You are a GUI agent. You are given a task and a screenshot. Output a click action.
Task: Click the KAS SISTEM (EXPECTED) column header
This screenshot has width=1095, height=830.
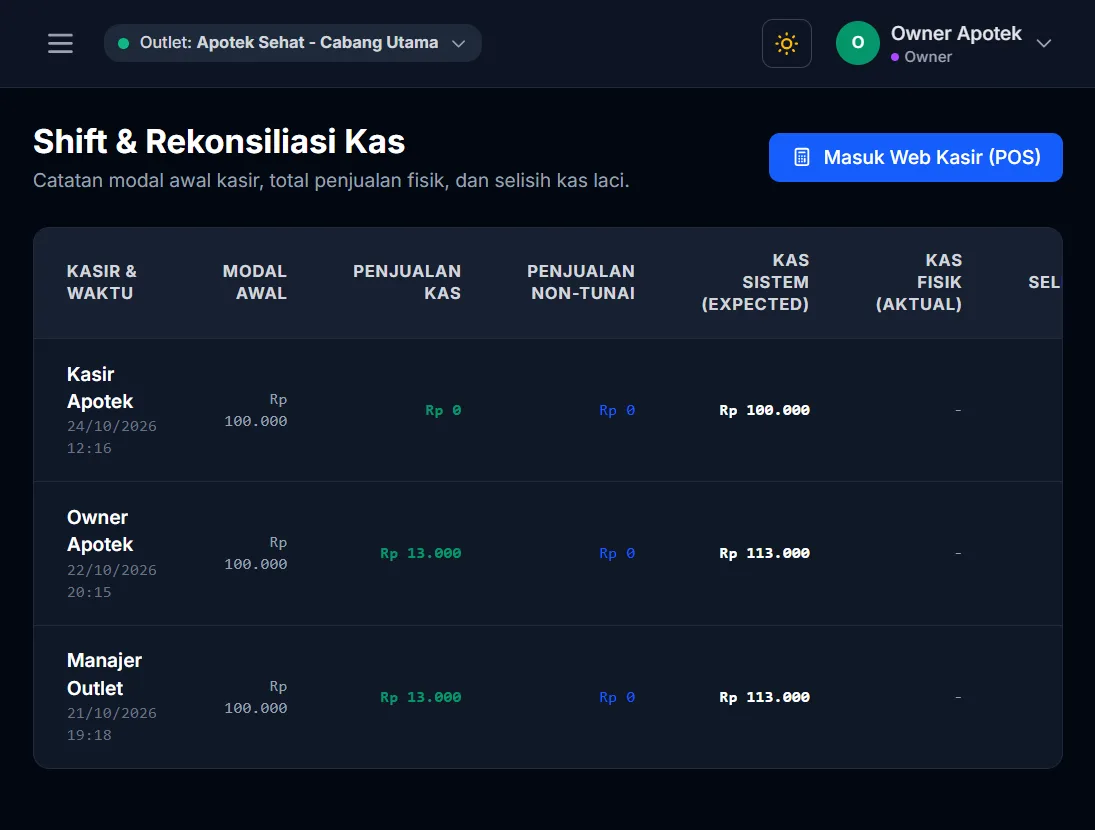tap(755, 282)
